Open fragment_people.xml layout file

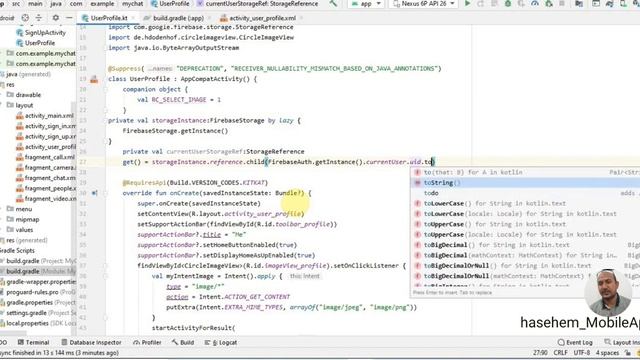coord(46,188)
